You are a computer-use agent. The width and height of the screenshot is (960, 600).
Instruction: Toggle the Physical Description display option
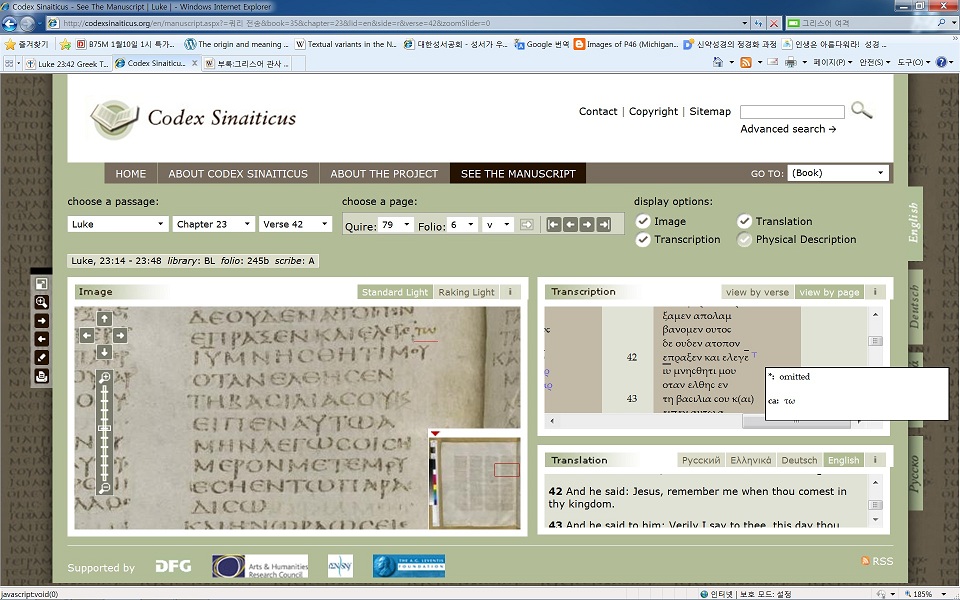pyautogui.click(x=744, y=239)
